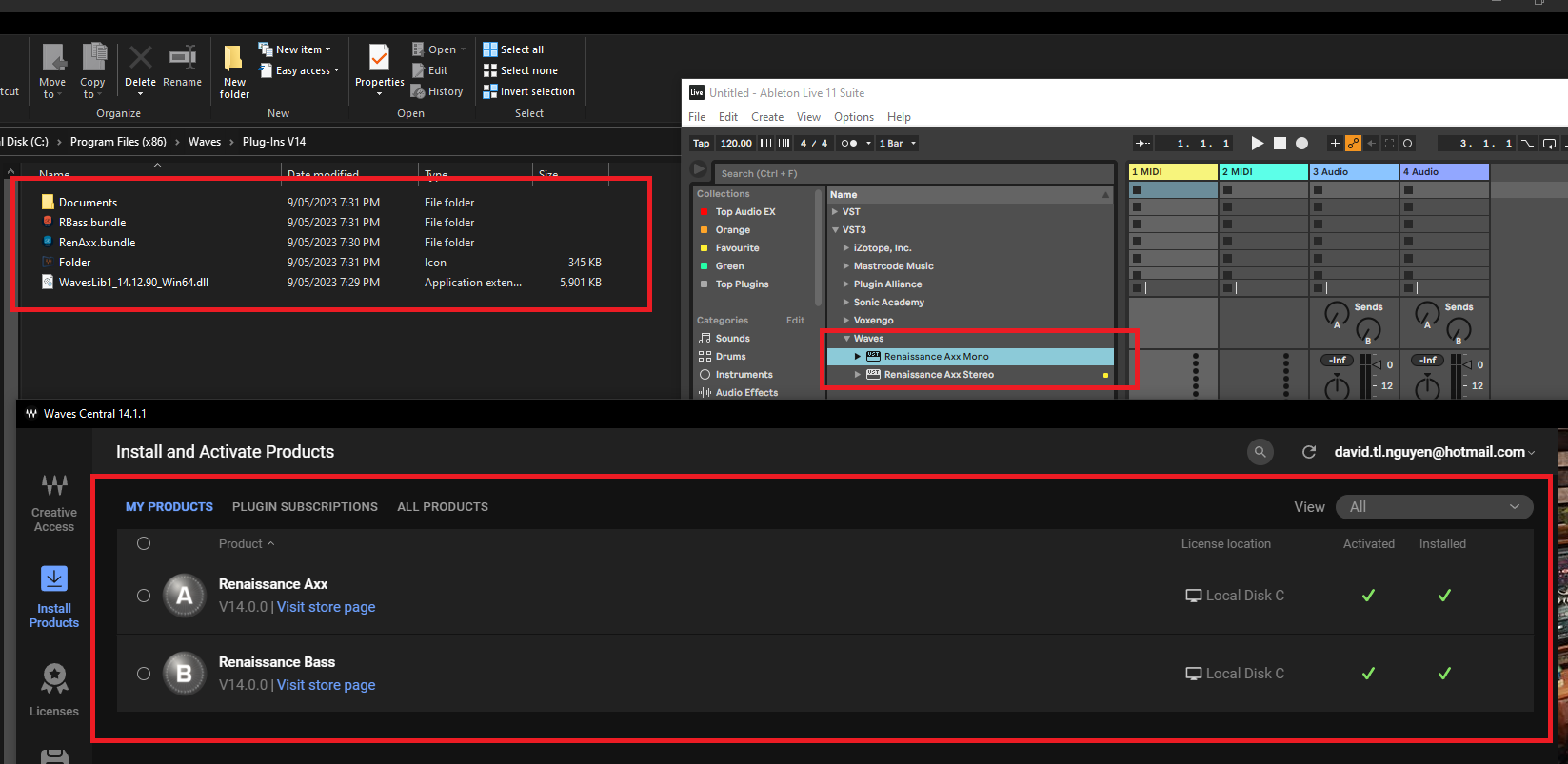This screenshot has width=1568, height=764.
Task: Select the Renaissance Axx radio button
Action: [x=144, y=596]
